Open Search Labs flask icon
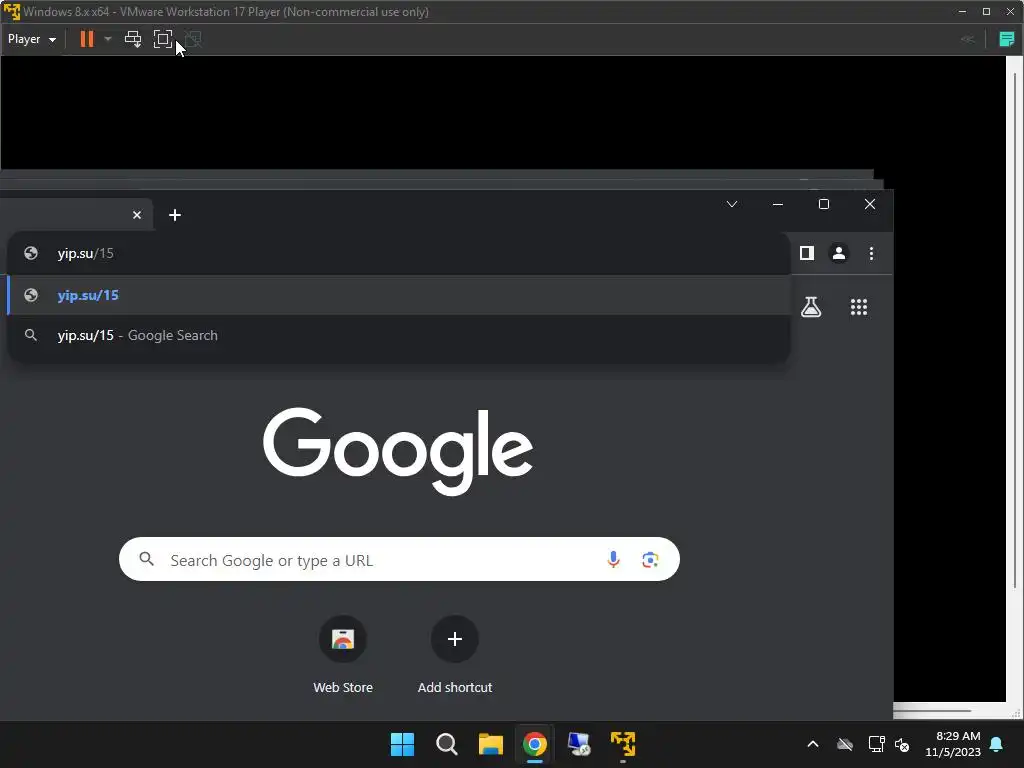1024x768 pixels. tap(811, 307)
